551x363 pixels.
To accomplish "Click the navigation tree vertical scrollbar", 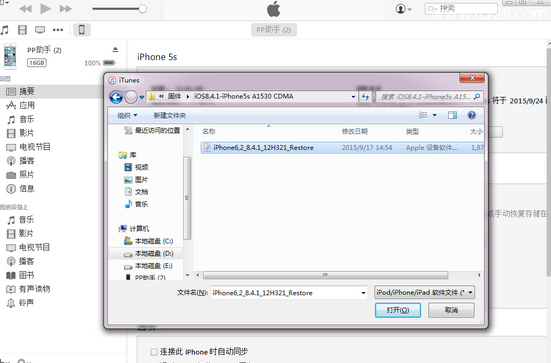I will 187,198.
